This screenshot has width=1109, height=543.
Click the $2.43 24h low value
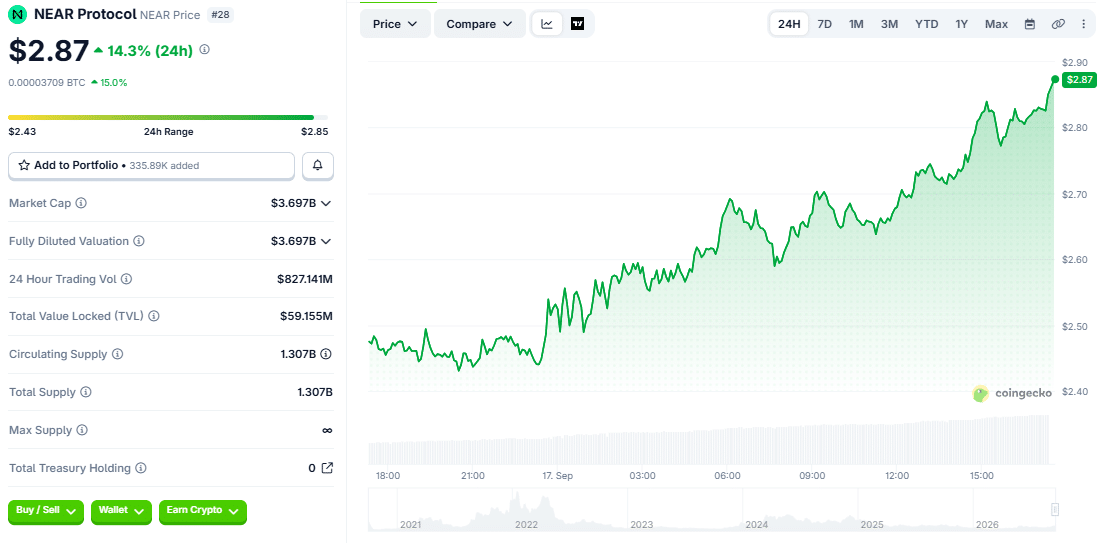click(22, 132)
